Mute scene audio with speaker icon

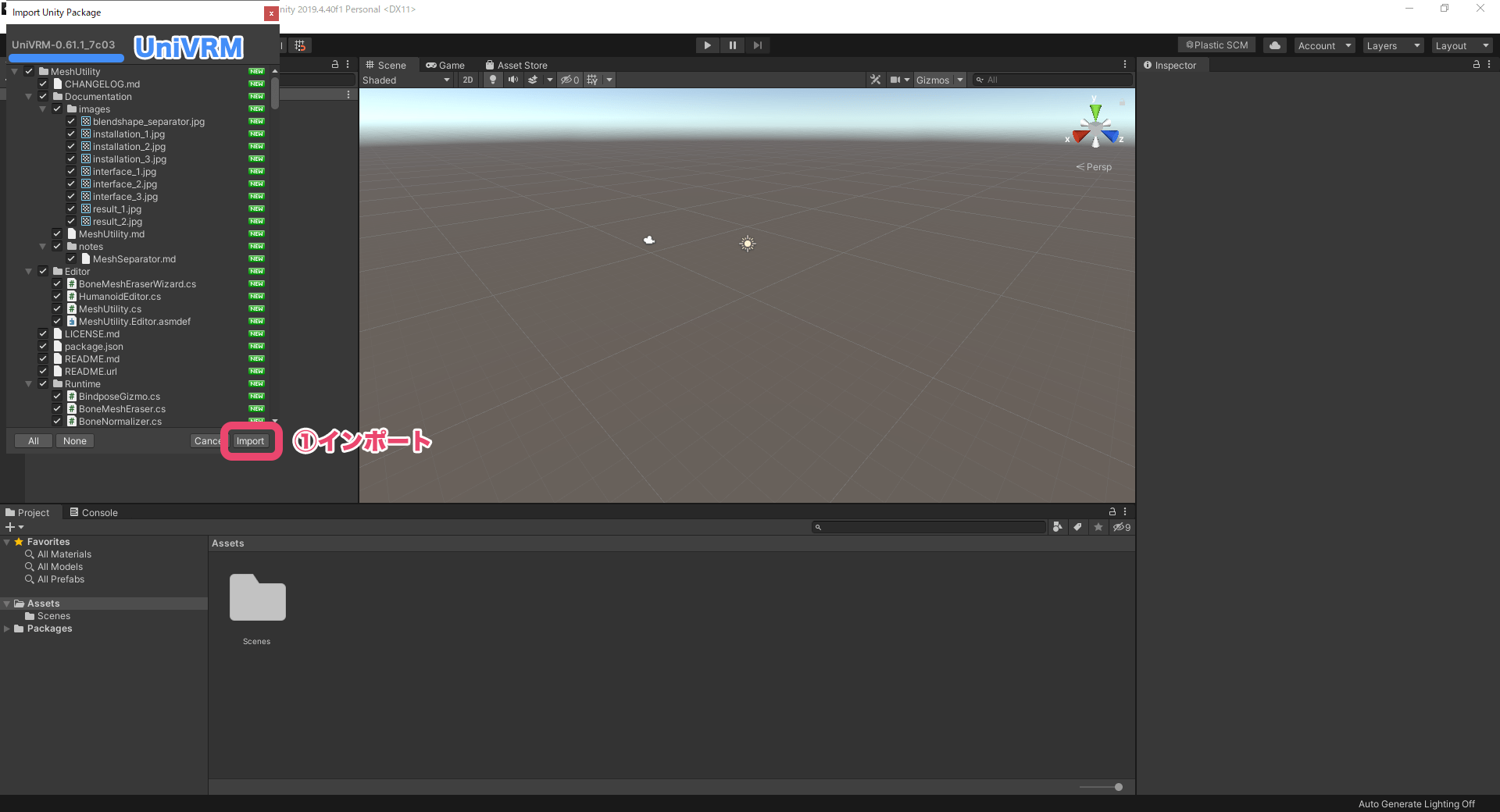pyautogui.click(x=513, y=80)
